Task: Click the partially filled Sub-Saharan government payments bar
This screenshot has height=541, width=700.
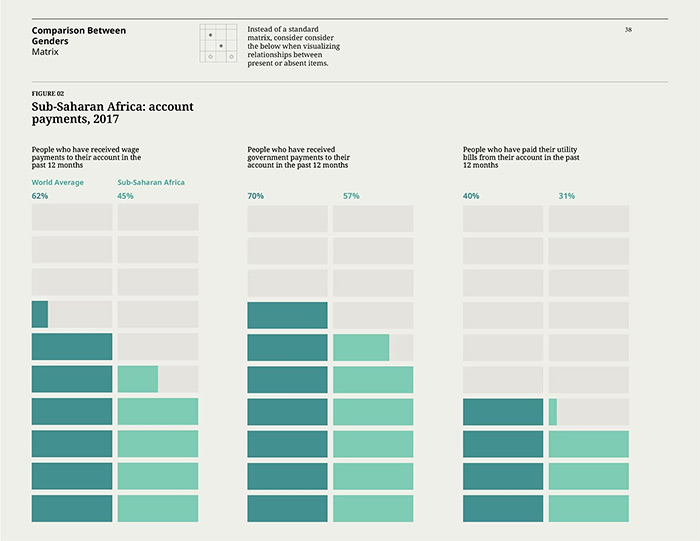Action: tap(373, 347)
